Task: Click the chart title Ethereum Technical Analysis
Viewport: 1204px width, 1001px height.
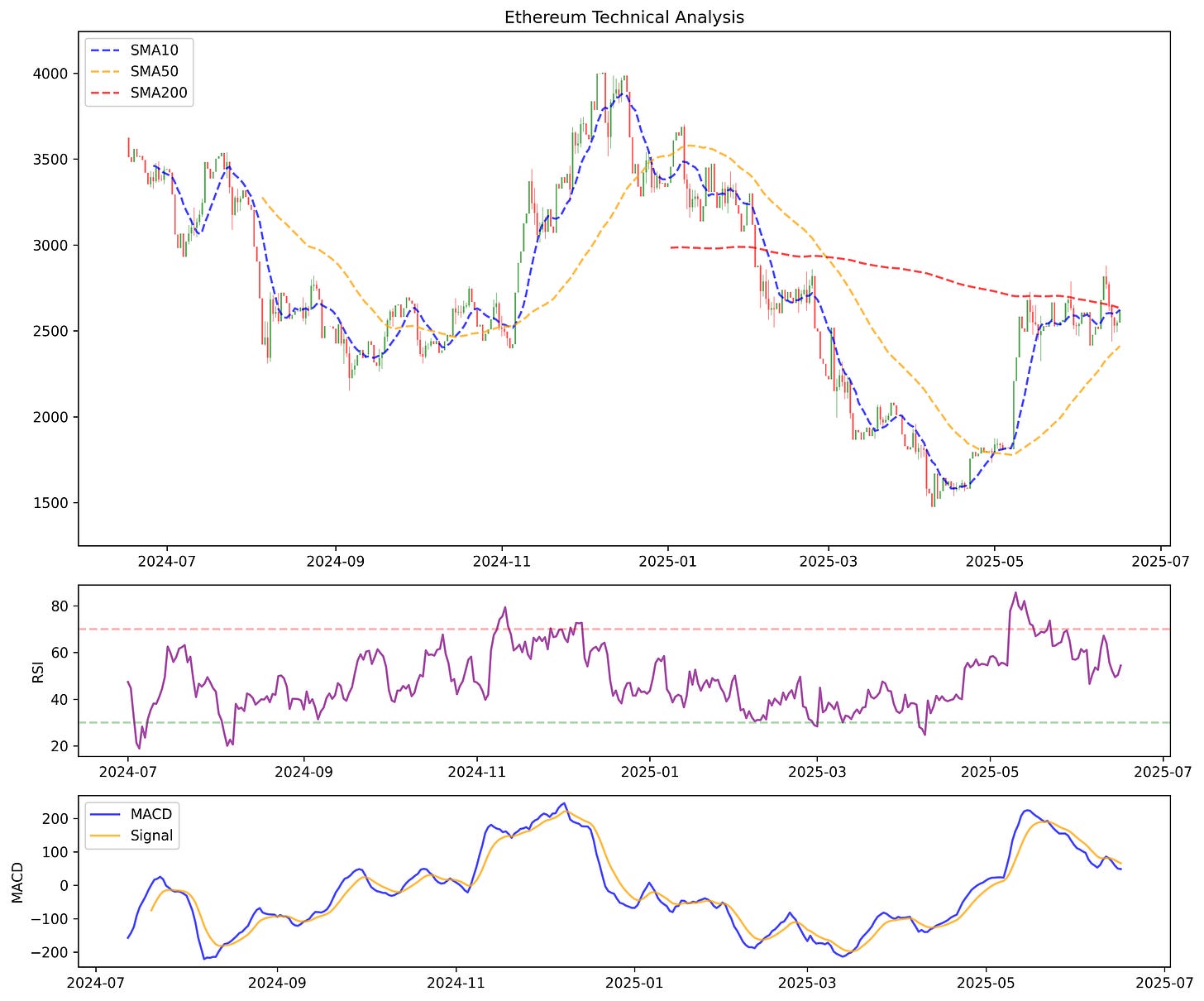Action: pyautogui.click(x=624, y=17)
